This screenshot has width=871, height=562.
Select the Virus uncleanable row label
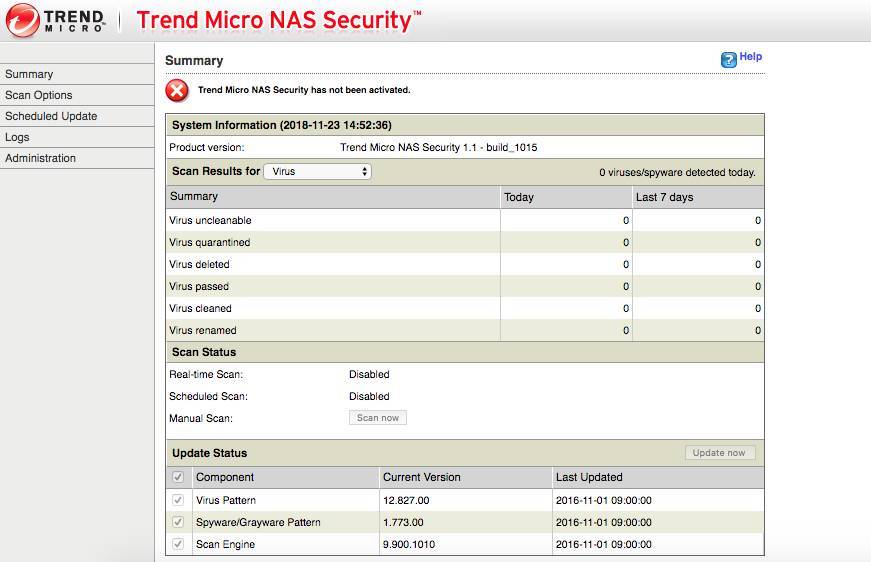tap(211, 220)
